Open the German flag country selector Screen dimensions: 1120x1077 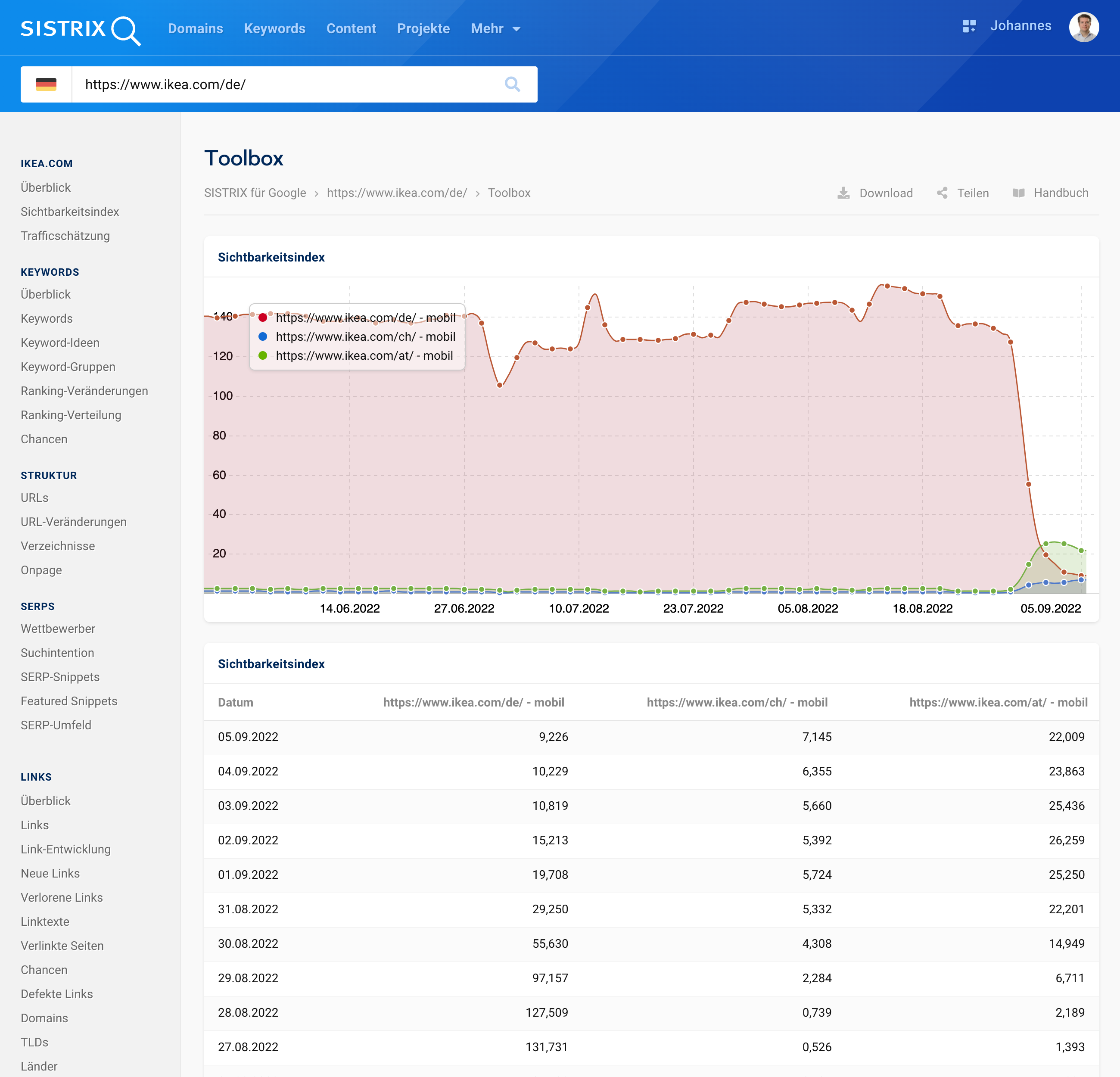(x=46, y=84)
